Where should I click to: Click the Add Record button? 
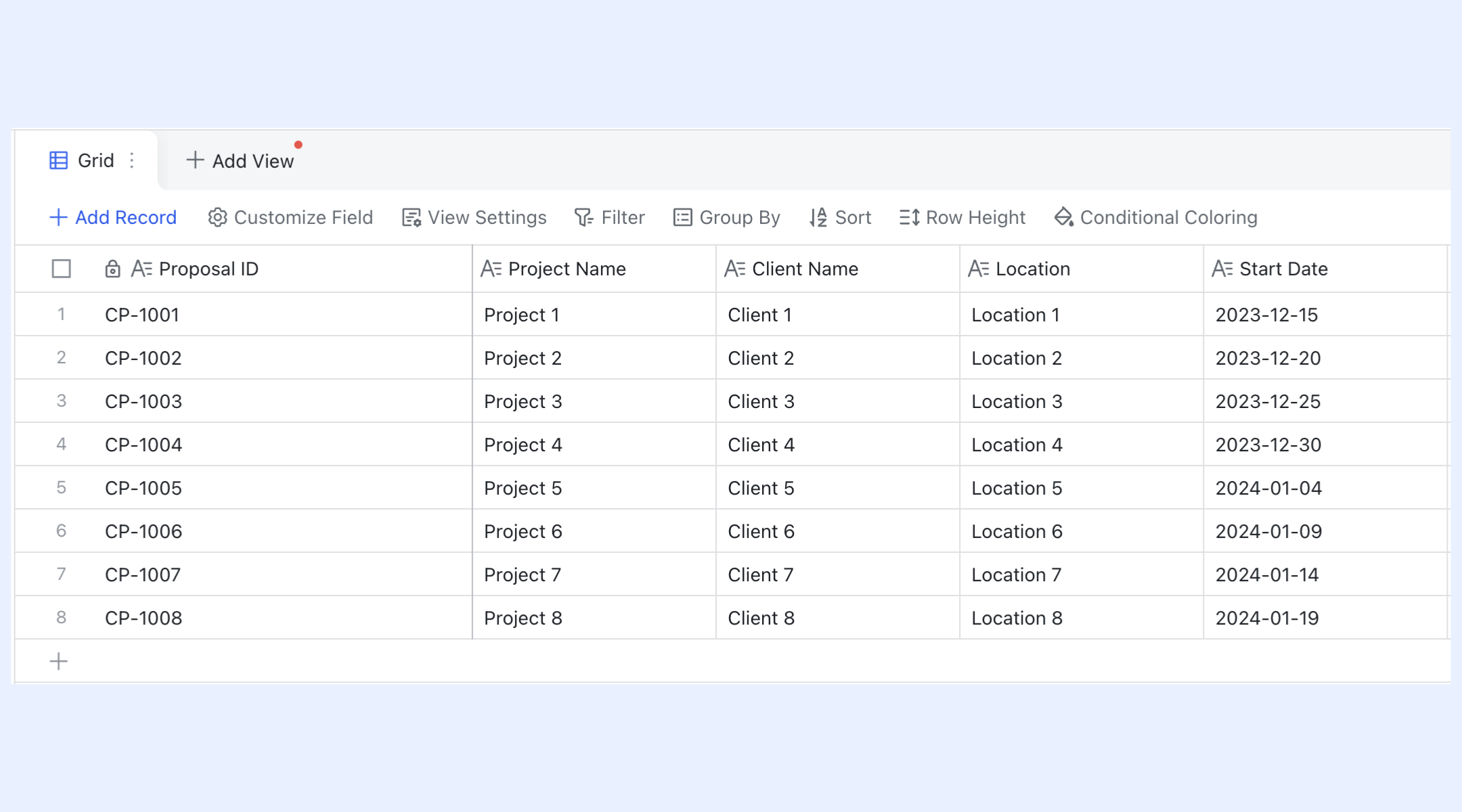pos(113,217)
